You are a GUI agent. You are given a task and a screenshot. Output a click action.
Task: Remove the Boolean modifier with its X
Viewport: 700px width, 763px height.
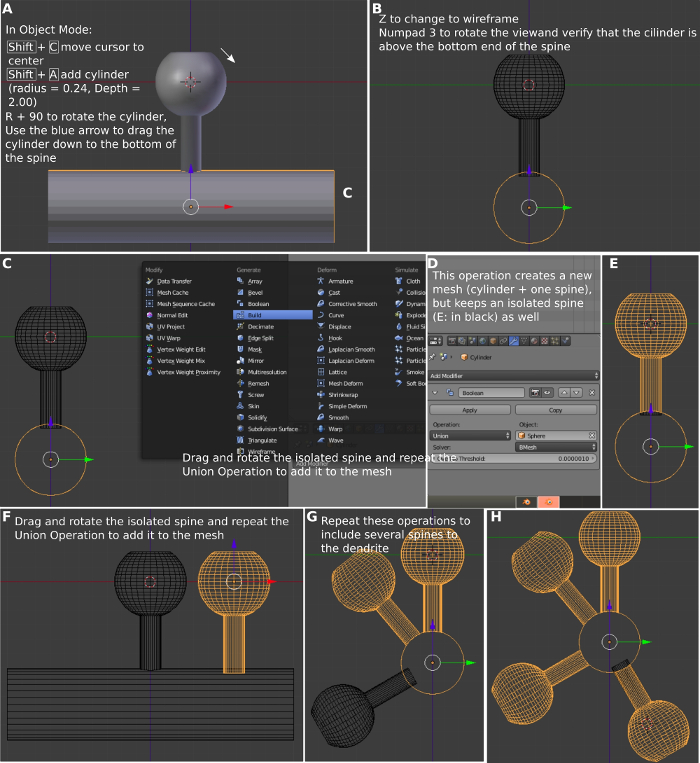point(592,393)
